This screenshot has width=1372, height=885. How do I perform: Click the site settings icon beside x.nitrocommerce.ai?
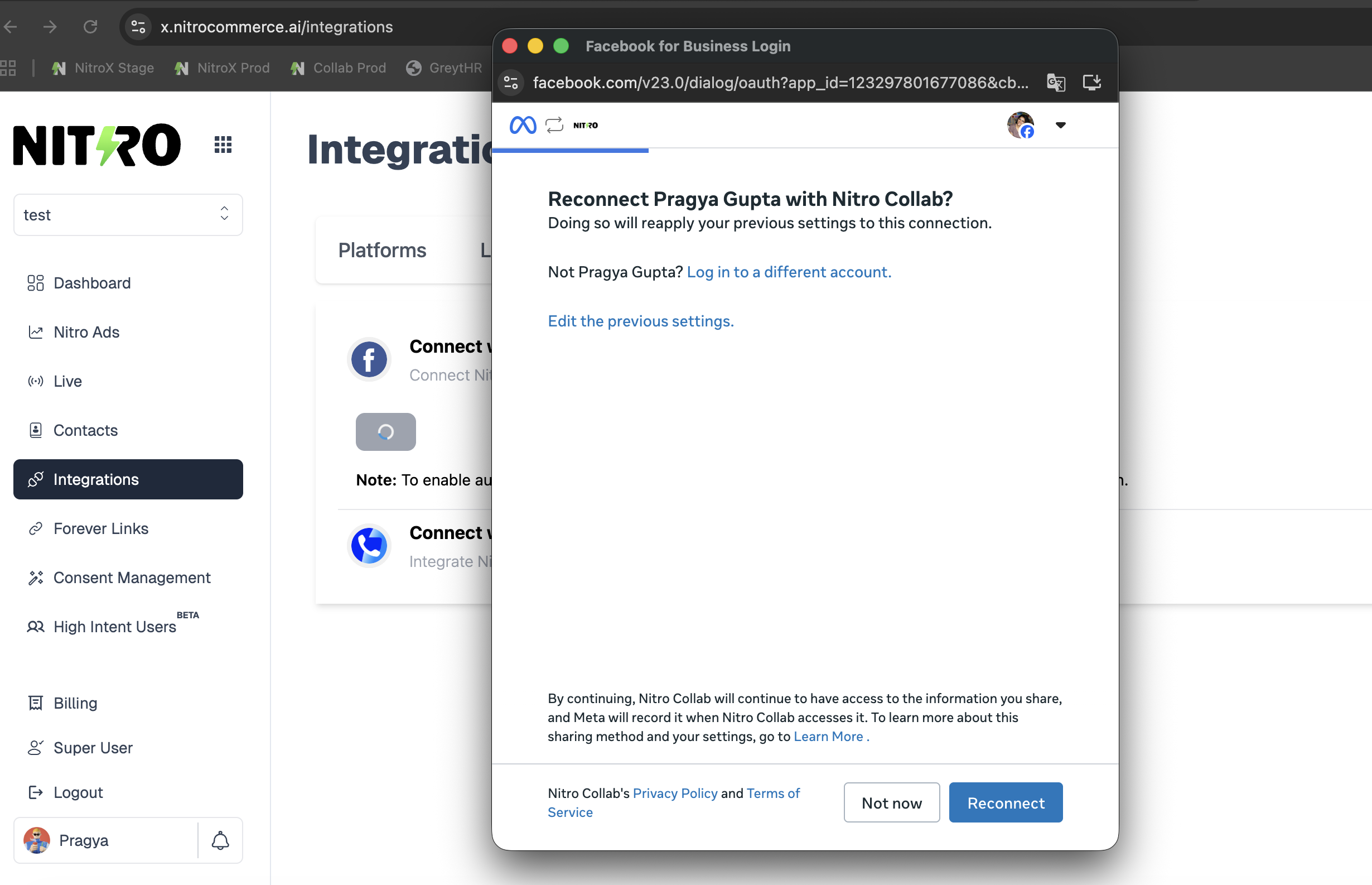[138, 26]
